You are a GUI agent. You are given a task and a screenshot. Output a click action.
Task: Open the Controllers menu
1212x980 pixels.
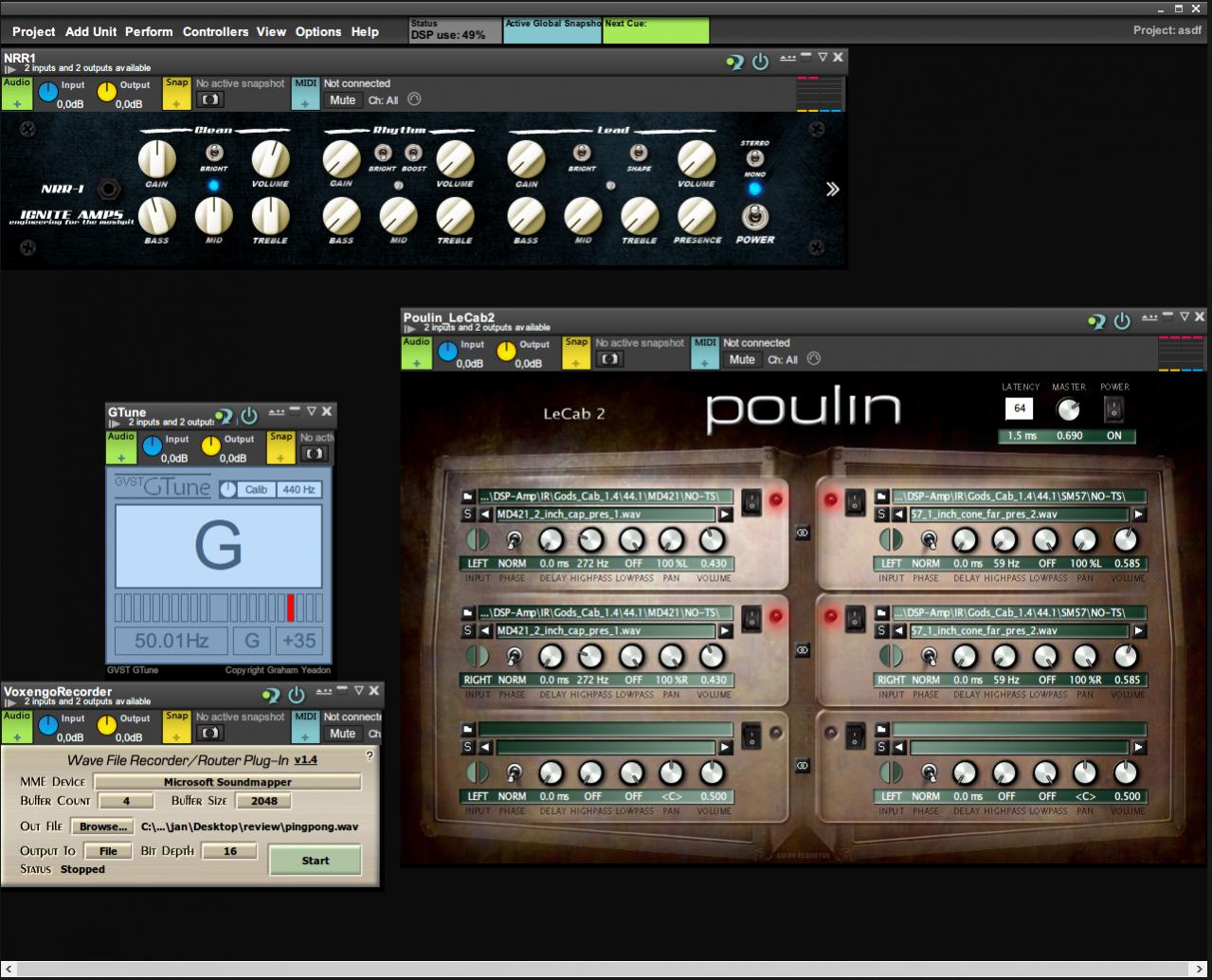pyautogui.click(x=215, y=31)
